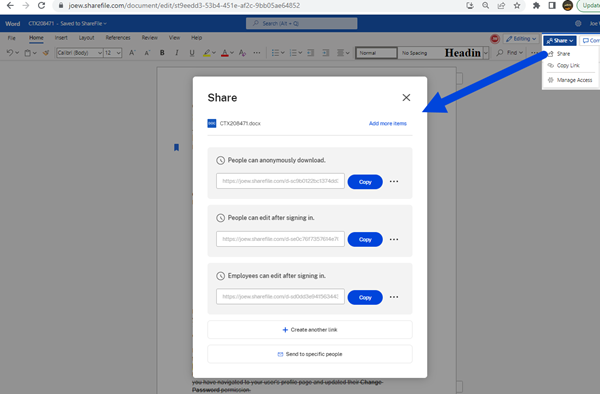Expand the highlight color dropdown arrow

tap(214, 53)
